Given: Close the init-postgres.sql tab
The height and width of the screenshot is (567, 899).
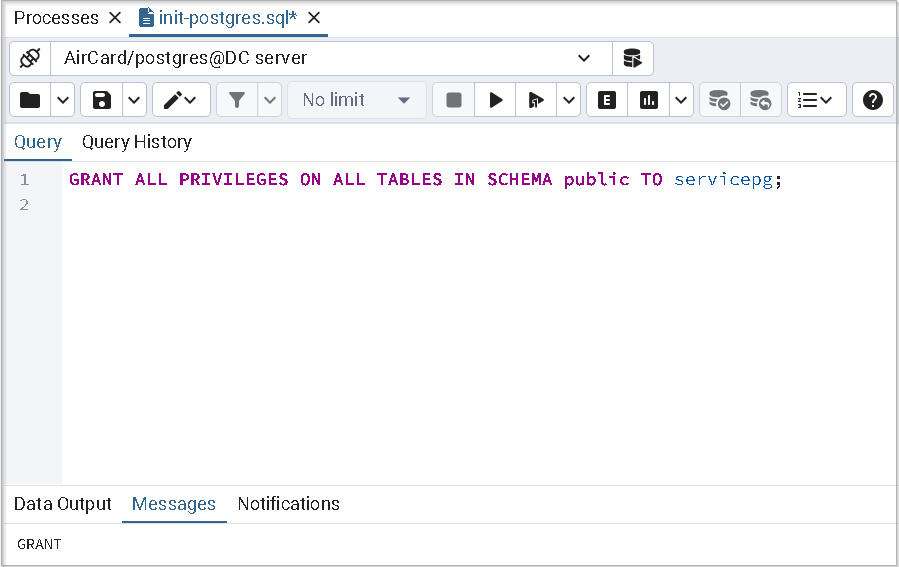Looking at the screenshot, I should [314, 18].
